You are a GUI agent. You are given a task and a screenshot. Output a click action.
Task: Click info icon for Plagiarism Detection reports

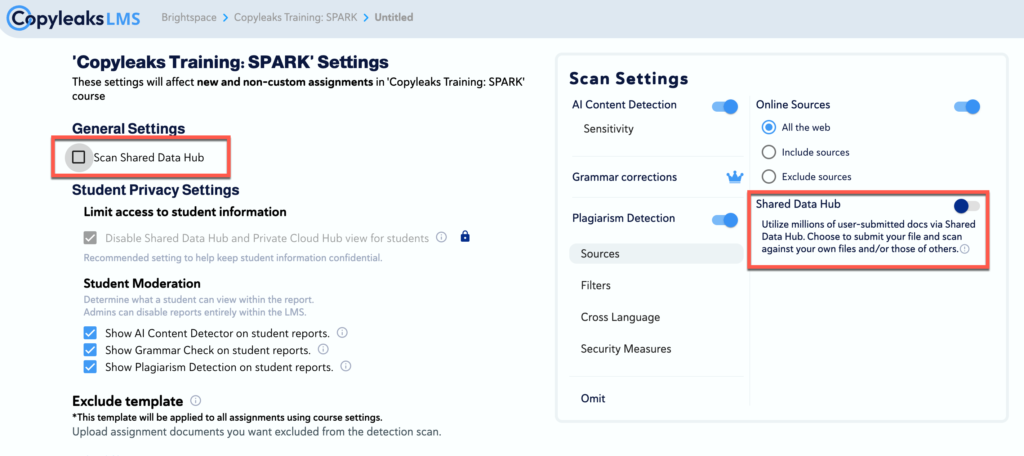tap(345, 367)
